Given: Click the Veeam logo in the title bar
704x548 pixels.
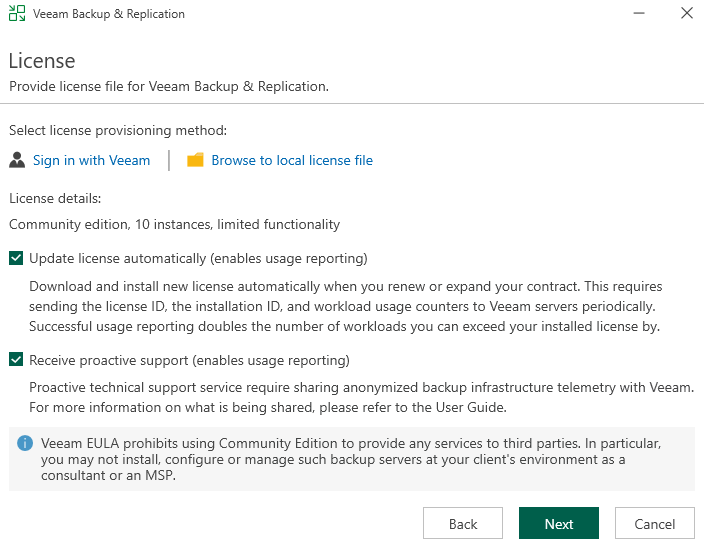Looking at the screenshot, I should pyautogui.click(x=16, y=14).
